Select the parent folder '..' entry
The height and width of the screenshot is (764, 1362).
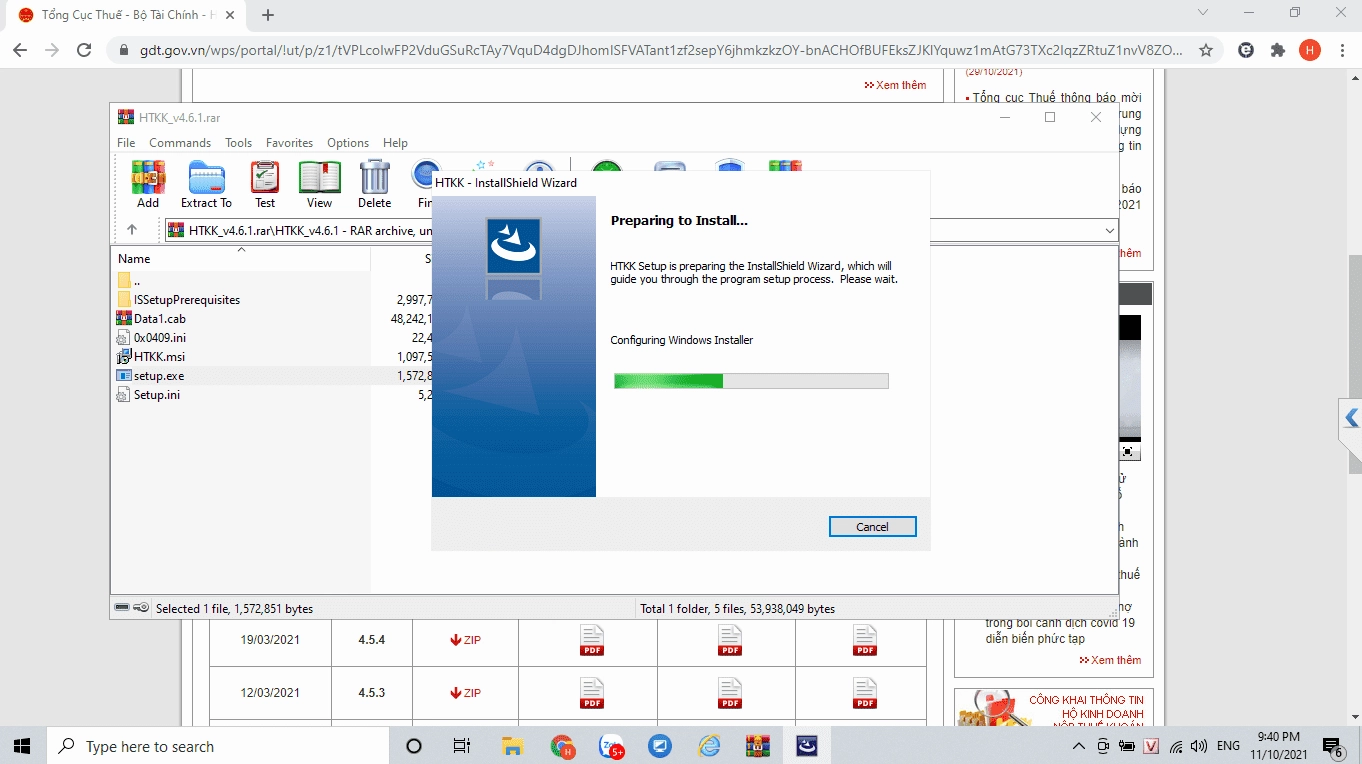[128, 281]
